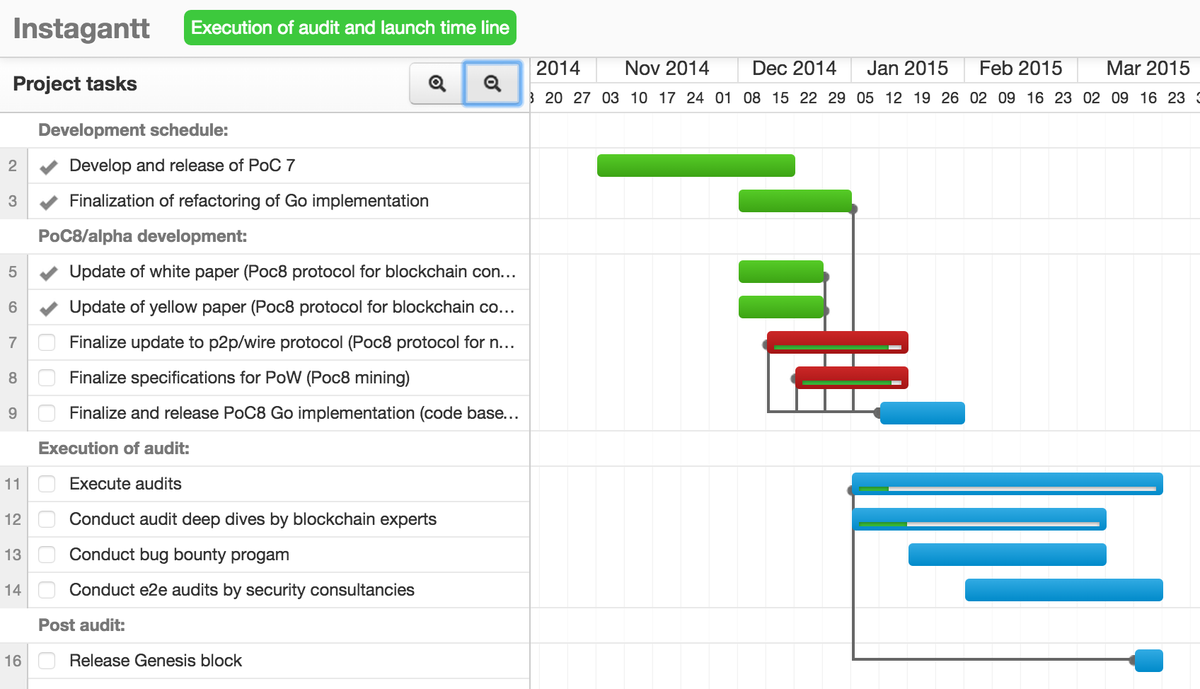1200x689 pixels.
Task: Click the project title green button
Action: 350,28
